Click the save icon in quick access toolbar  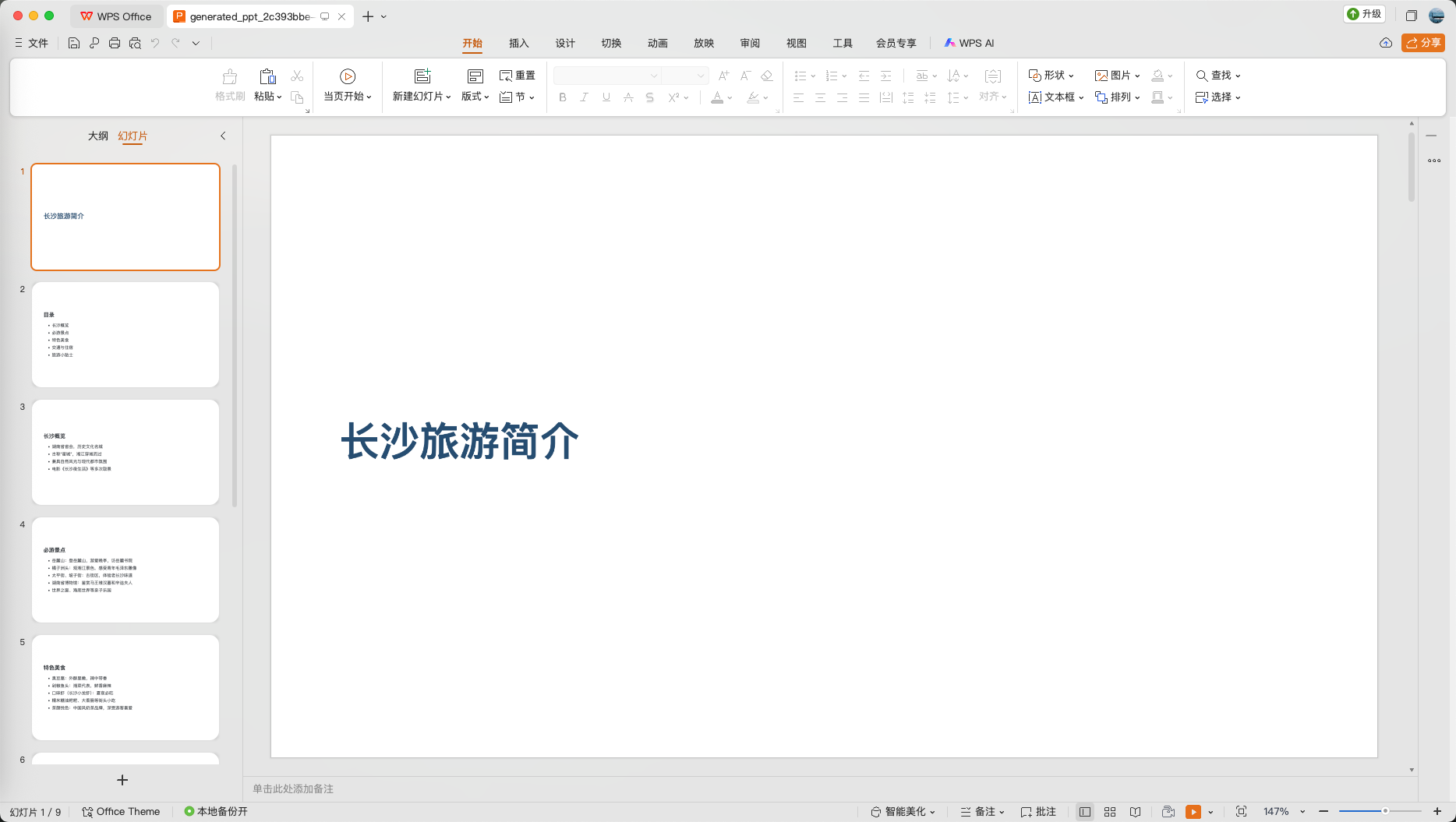point(74,43)
